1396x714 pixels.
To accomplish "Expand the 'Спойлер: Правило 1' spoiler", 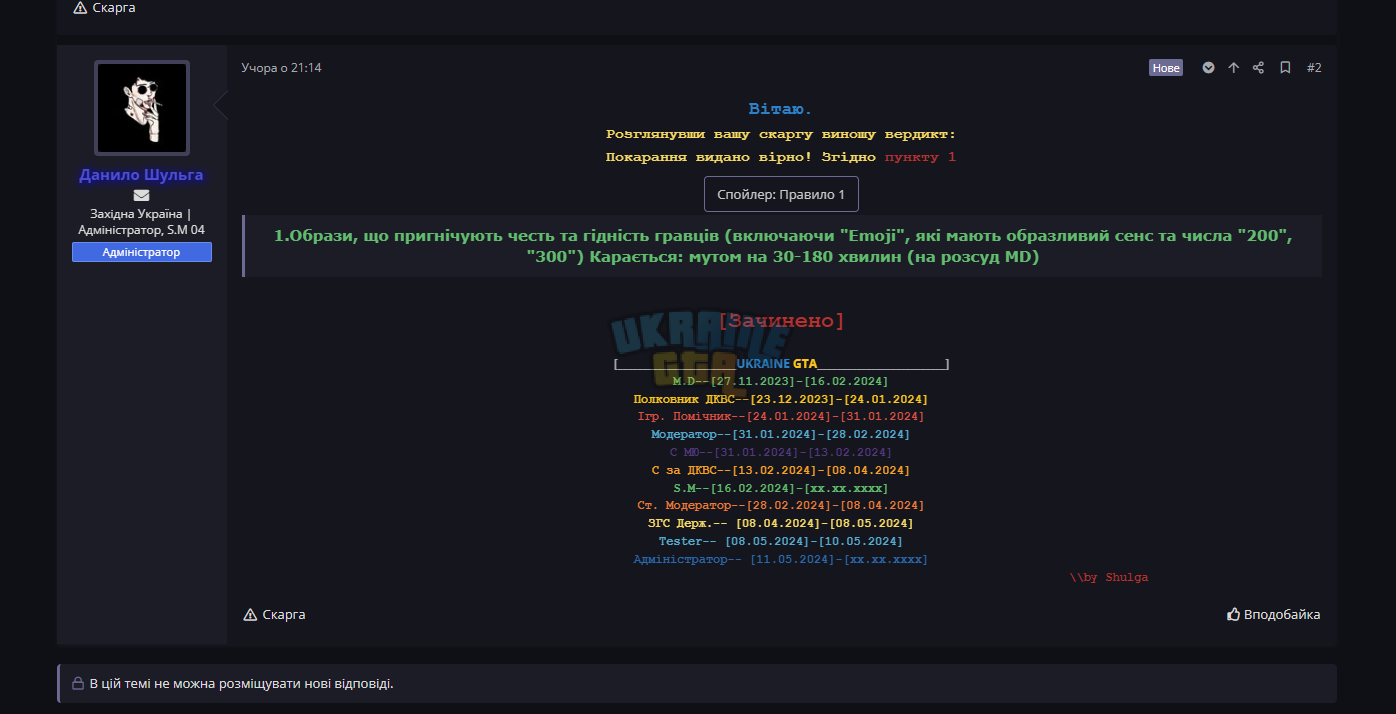I will 781,194.
